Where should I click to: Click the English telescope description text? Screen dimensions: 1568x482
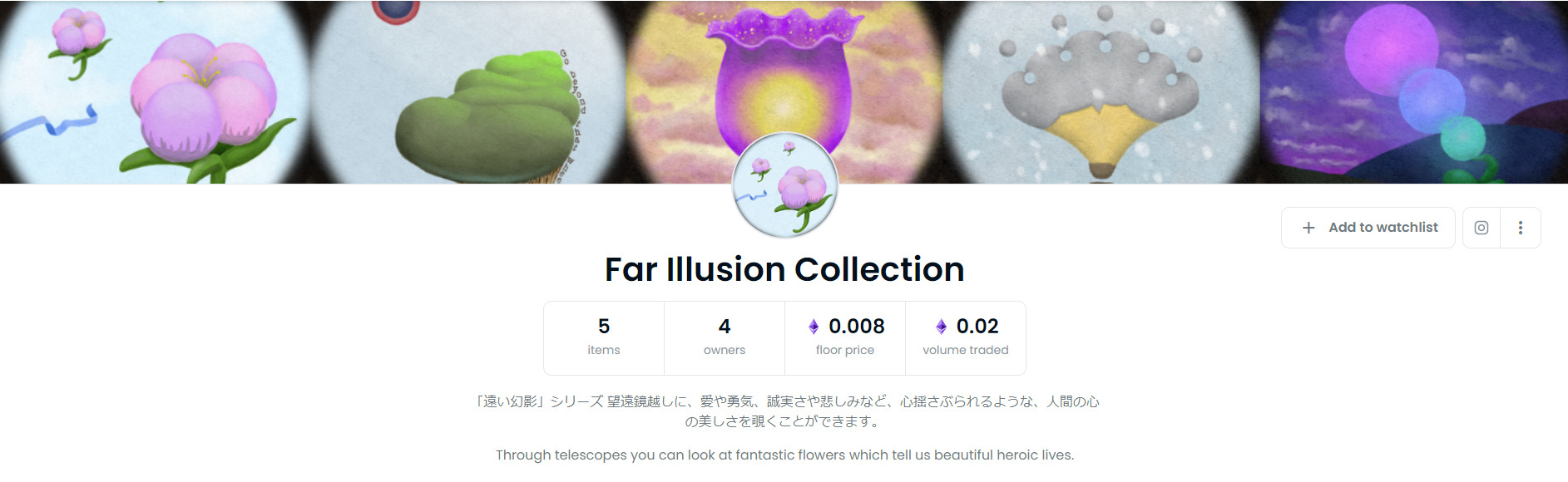[784, 455]
